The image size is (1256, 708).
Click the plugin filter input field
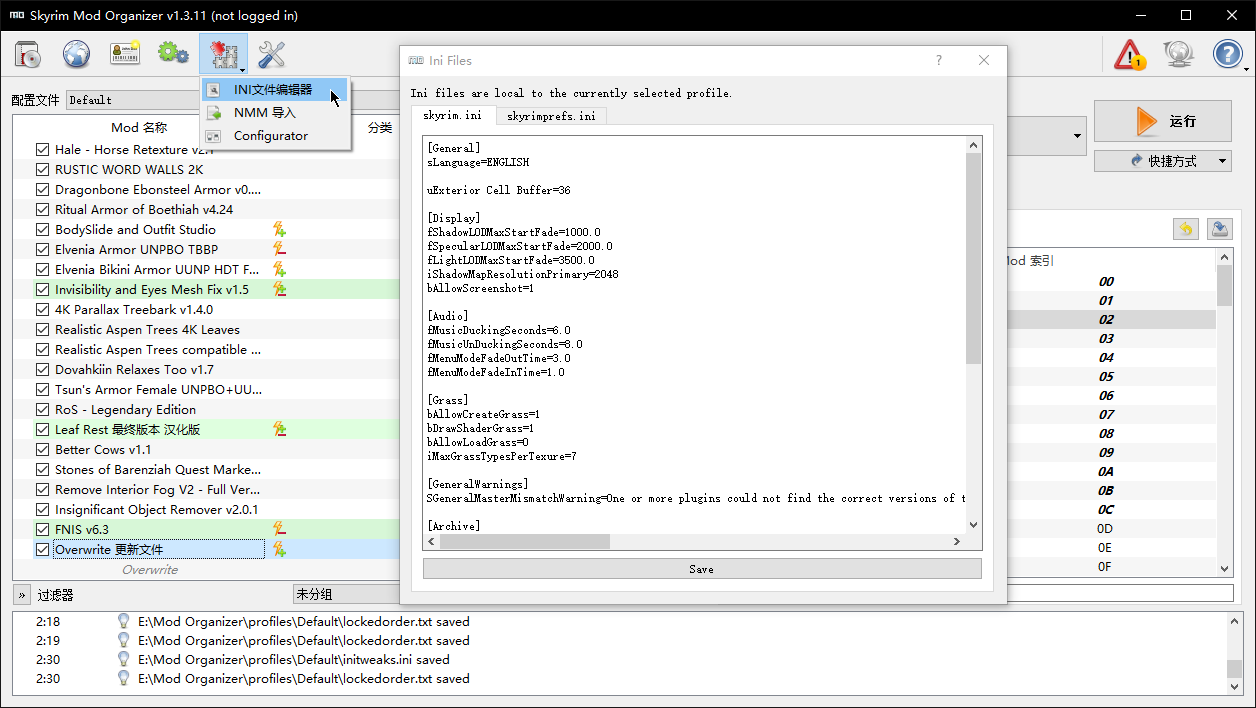point(1120,594)
